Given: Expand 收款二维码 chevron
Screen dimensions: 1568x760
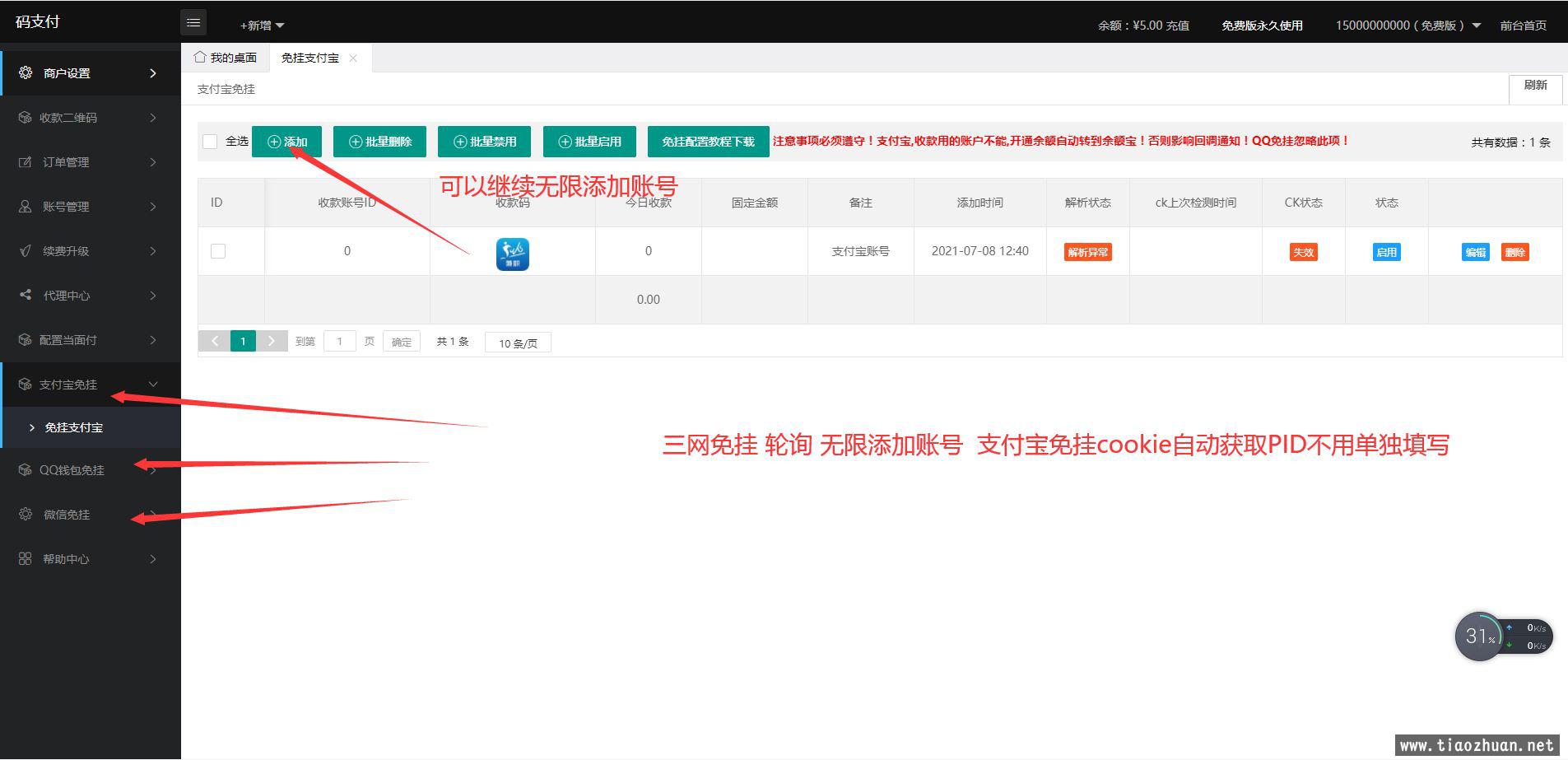Looking at the screenshot, I should (153, 118).
